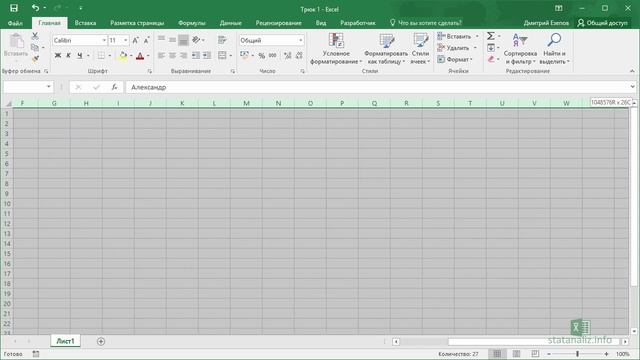Switch to the Формулы tab
This screenshot has width=640, height=360.
coord(192,23)
